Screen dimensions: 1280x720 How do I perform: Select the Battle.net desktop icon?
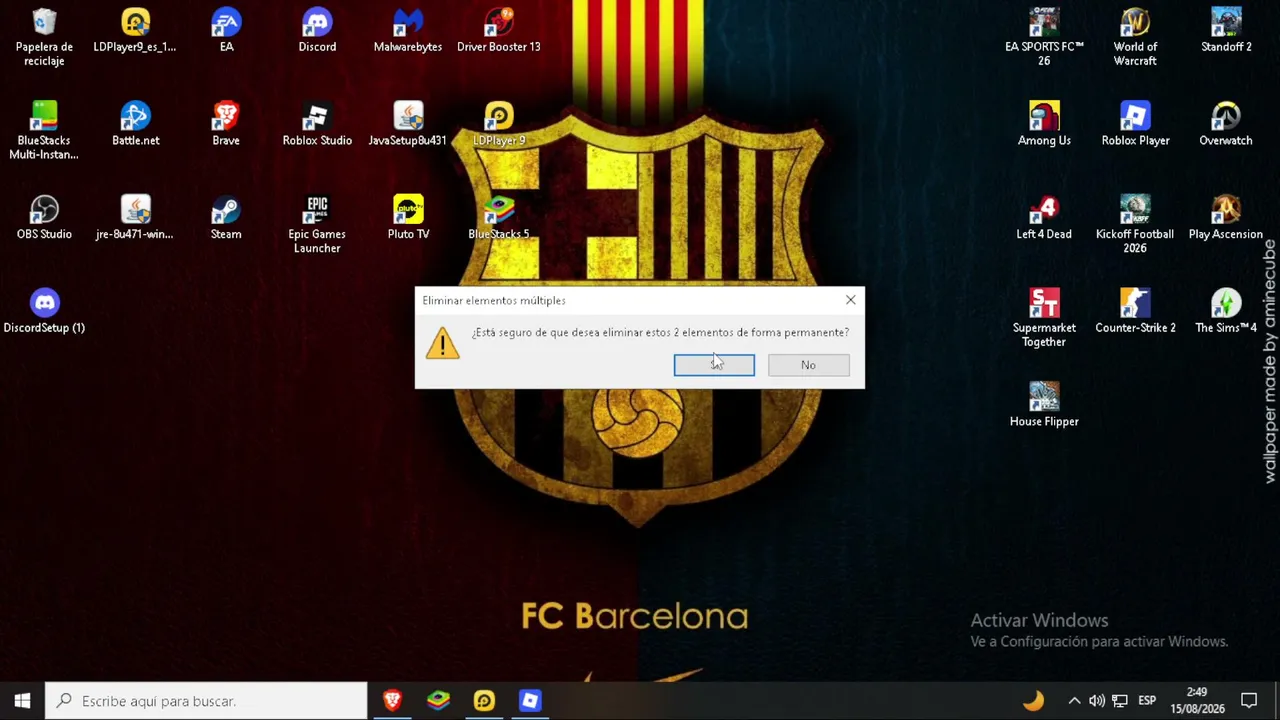pos(135,125)
